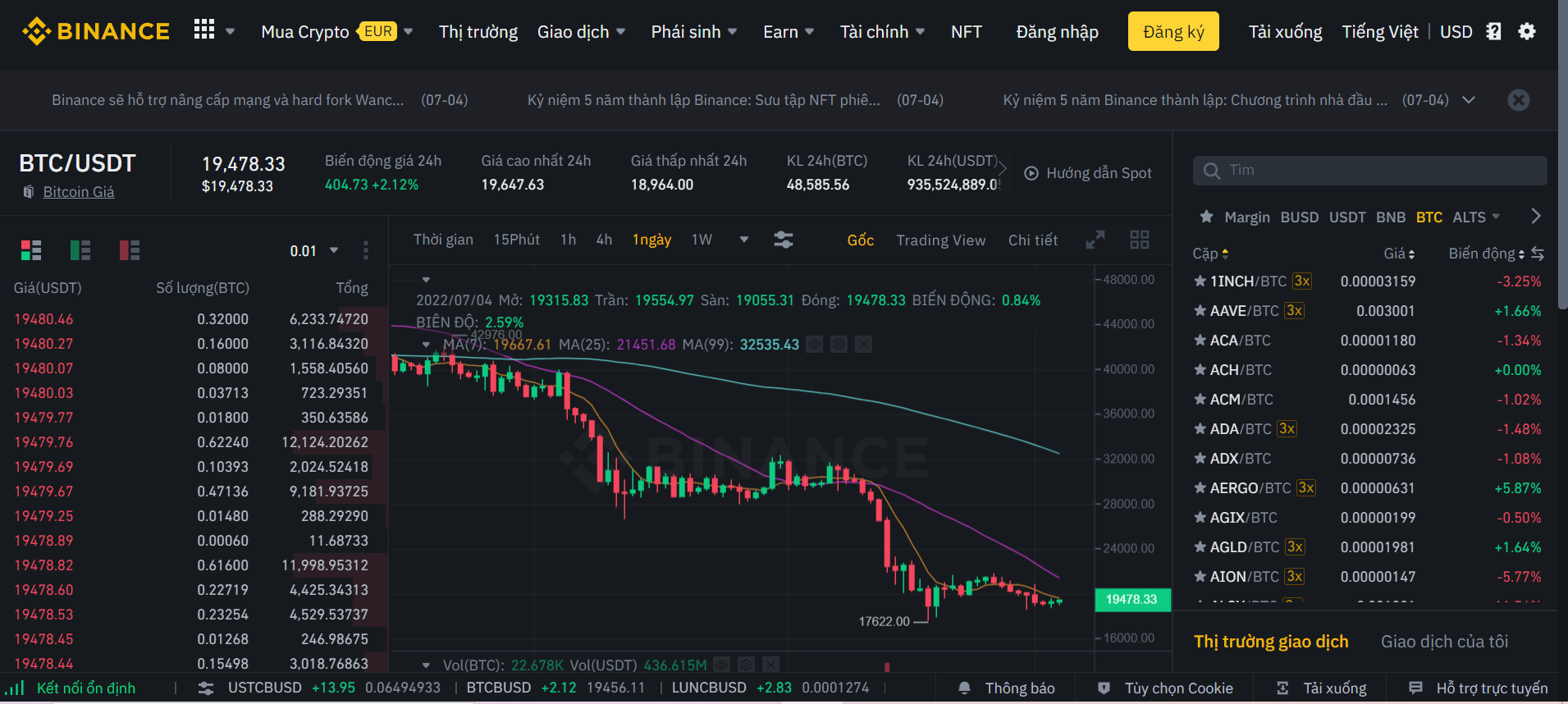Expand the Phái sinh menu

pyautogui.click(x=694, y=32)
